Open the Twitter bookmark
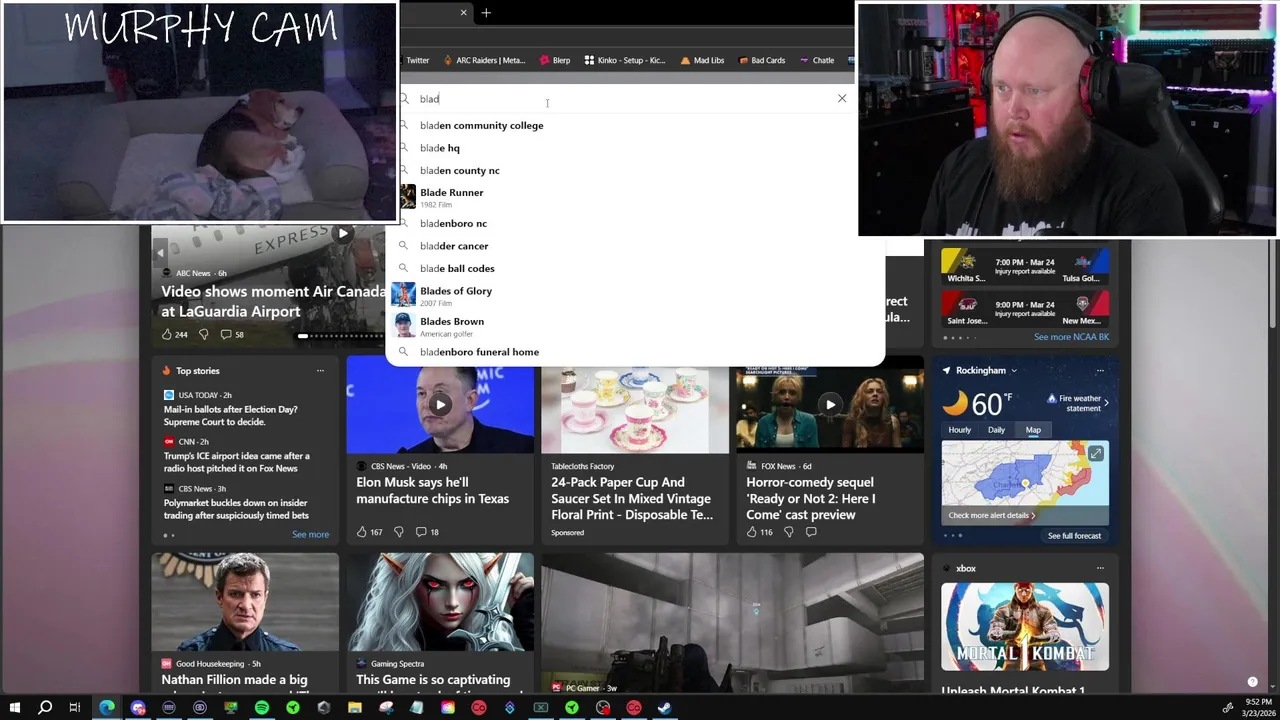This screenshot has width=1280, height=720. [415, 60]
